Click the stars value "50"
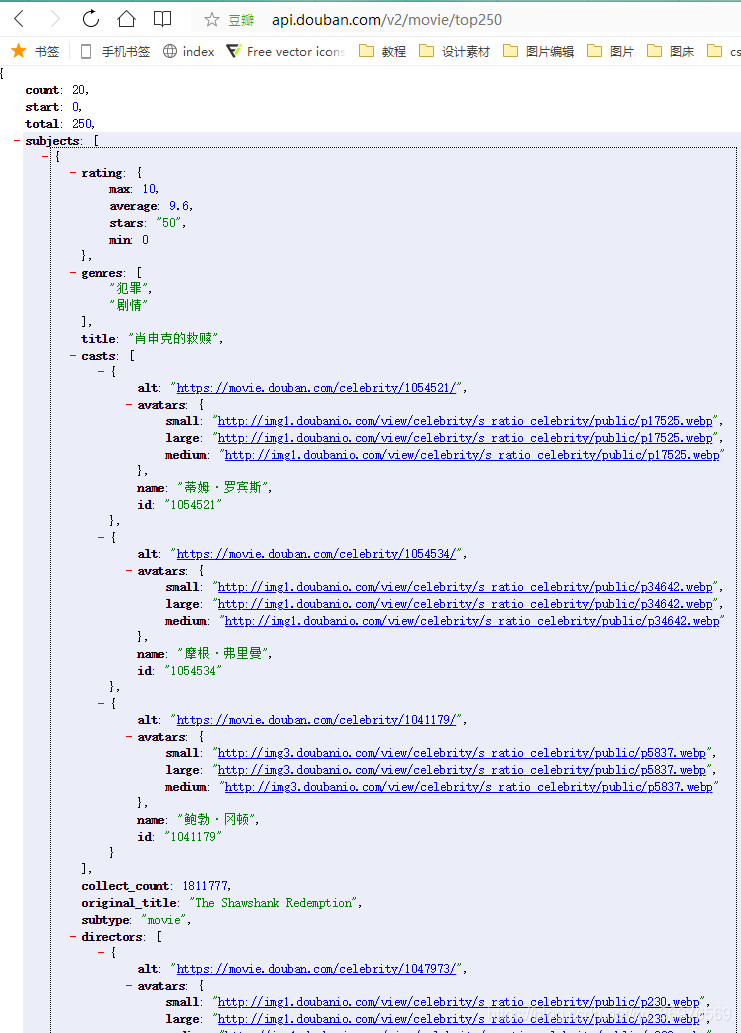 pyautogui.click(x=170, y=223)
